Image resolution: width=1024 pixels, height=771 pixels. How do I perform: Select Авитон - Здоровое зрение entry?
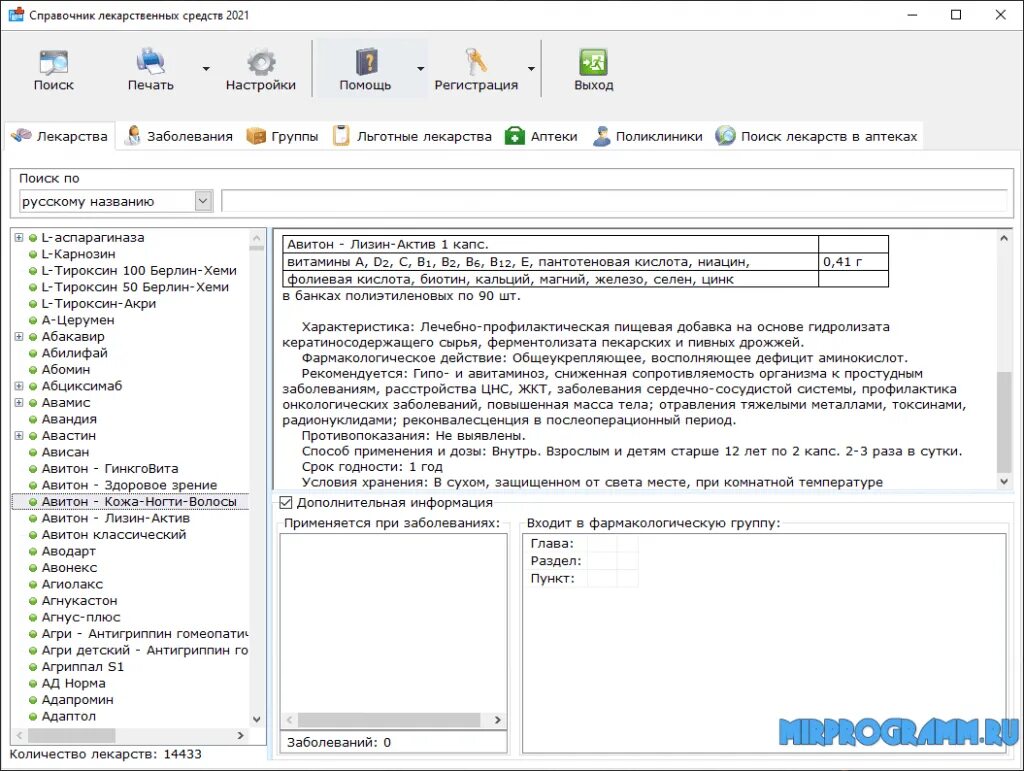[129, 485]
